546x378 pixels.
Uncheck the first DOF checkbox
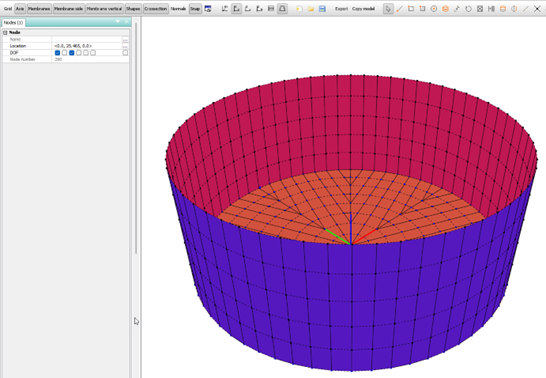pyautogui.click(x=57, y=53)
